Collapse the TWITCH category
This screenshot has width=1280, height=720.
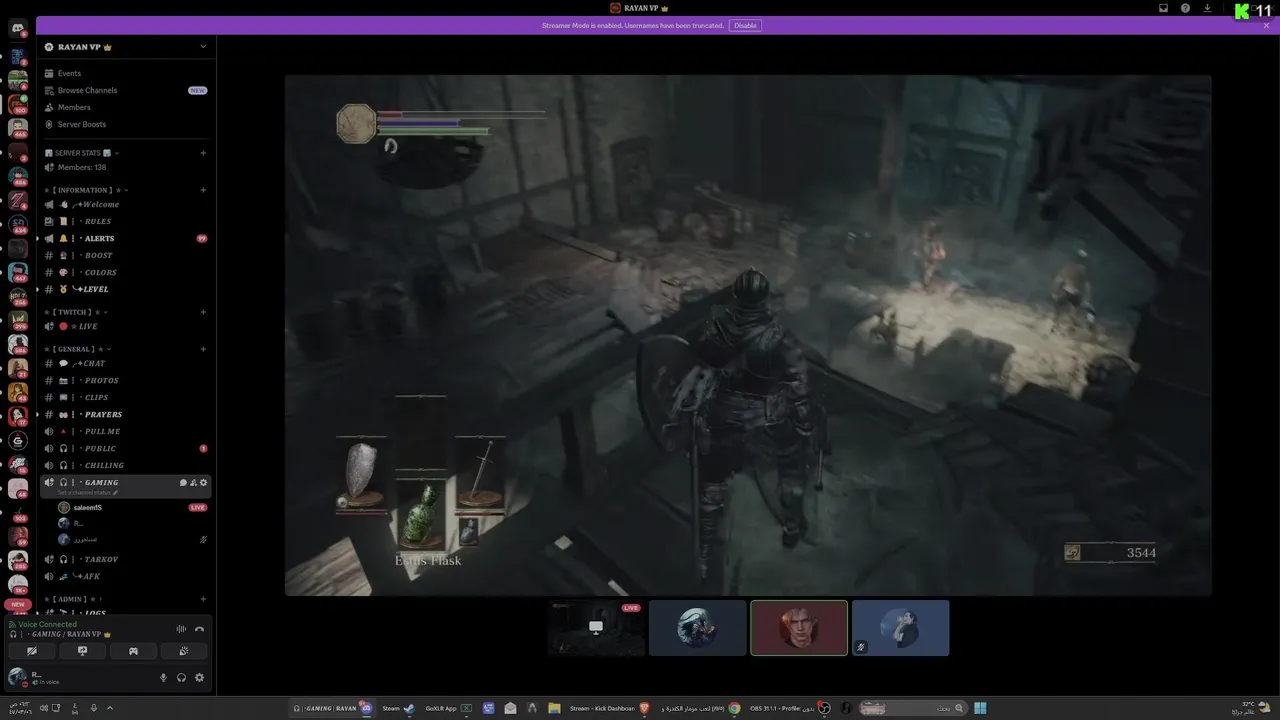point(76,312)
